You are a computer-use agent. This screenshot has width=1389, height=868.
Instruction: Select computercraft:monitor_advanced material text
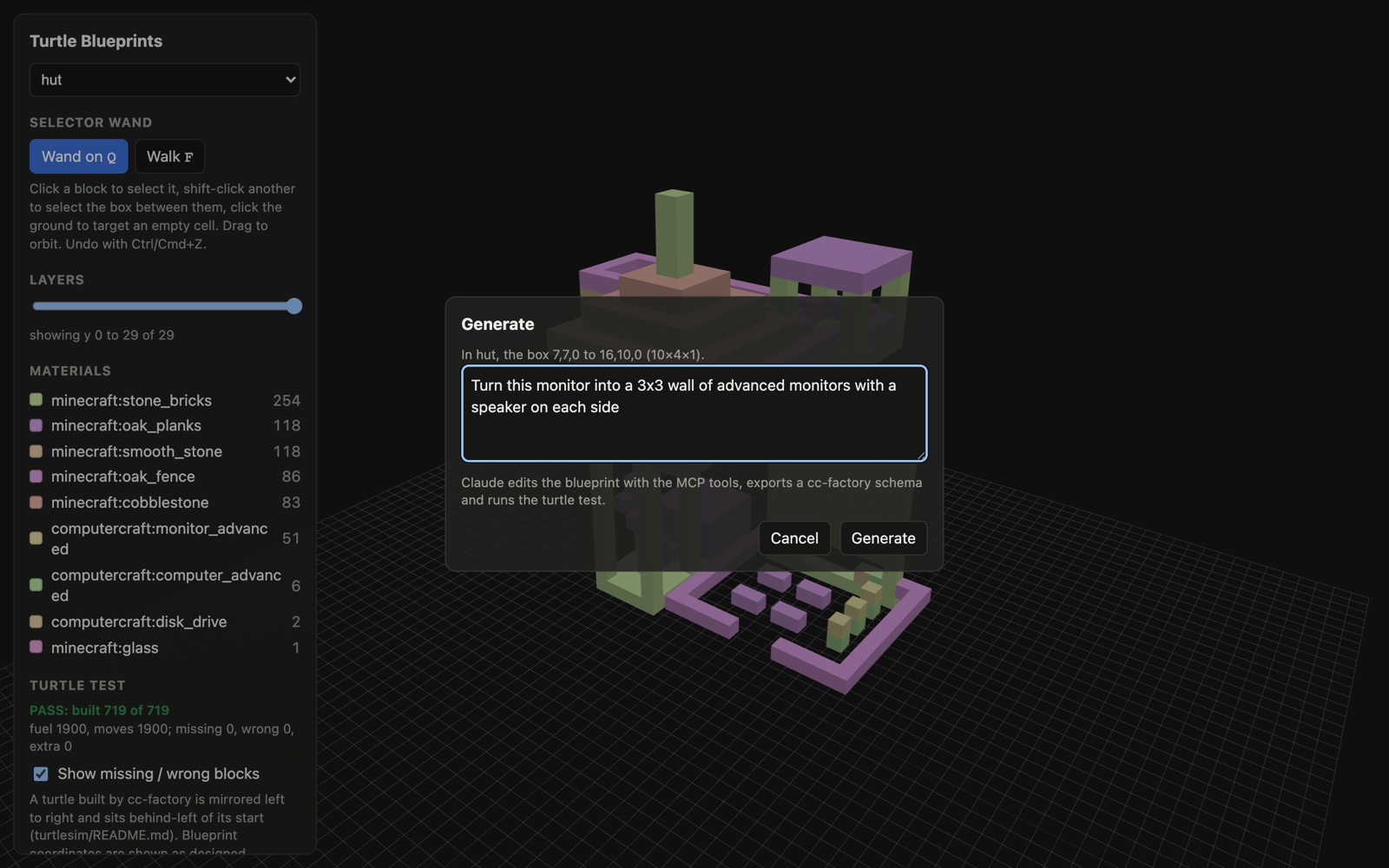click(159, 538)
